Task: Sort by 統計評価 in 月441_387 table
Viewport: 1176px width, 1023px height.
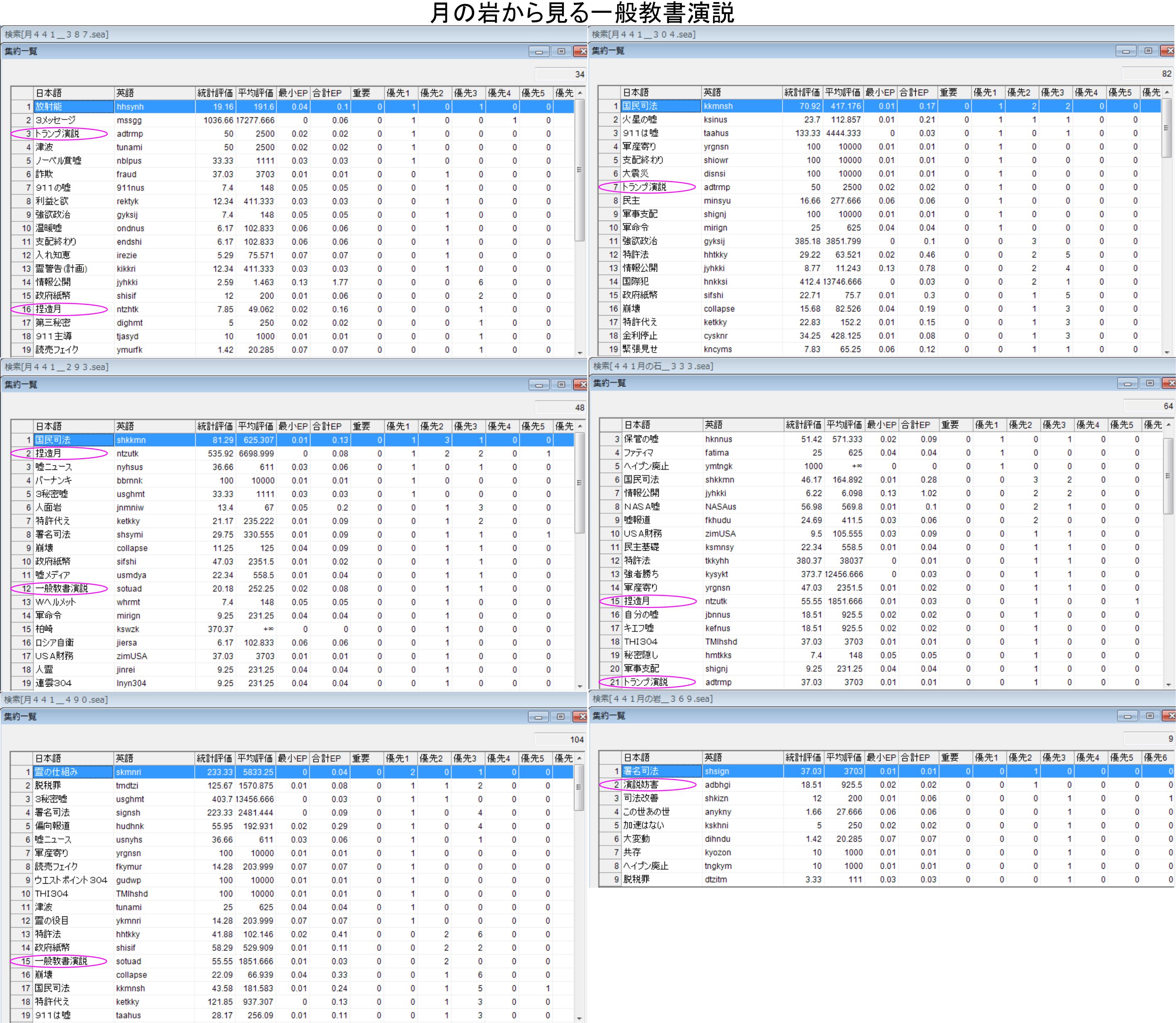Action: click(x=215, y=93)
